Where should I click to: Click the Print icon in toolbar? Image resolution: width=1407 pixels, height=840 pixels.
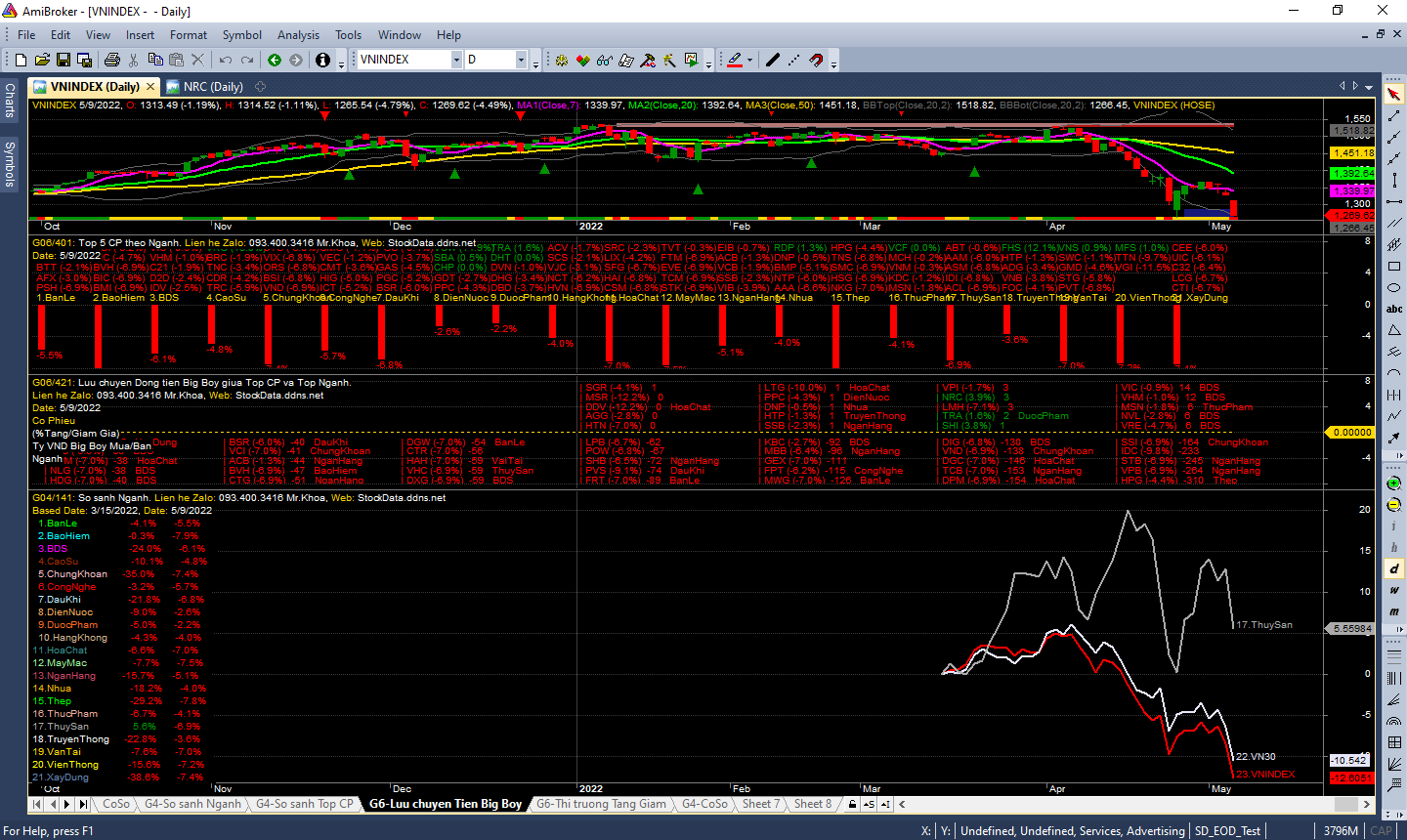111,60
